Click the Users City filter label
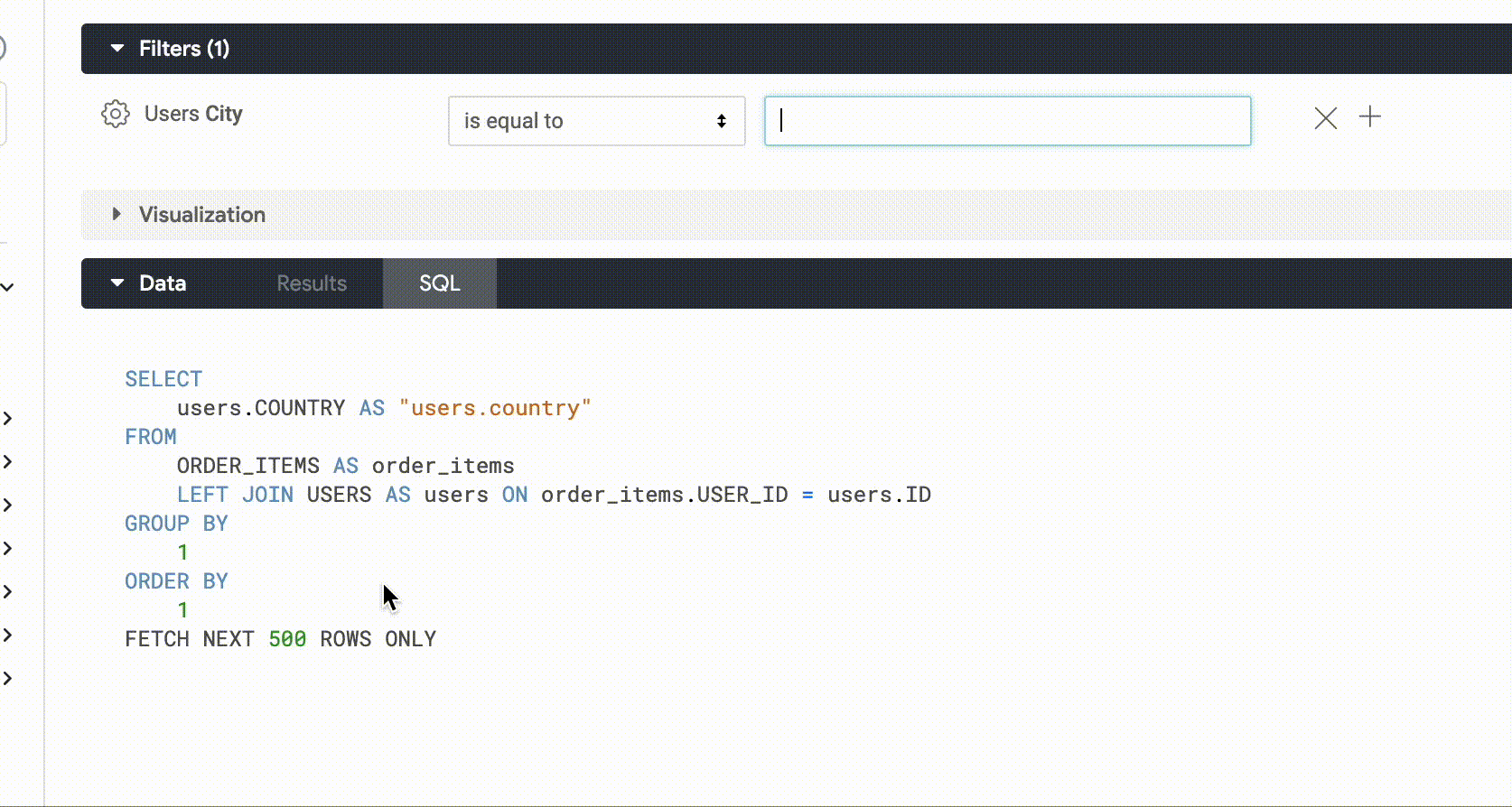The width and height of the screenshot is (1512, 807). click(x=193, y=114)
